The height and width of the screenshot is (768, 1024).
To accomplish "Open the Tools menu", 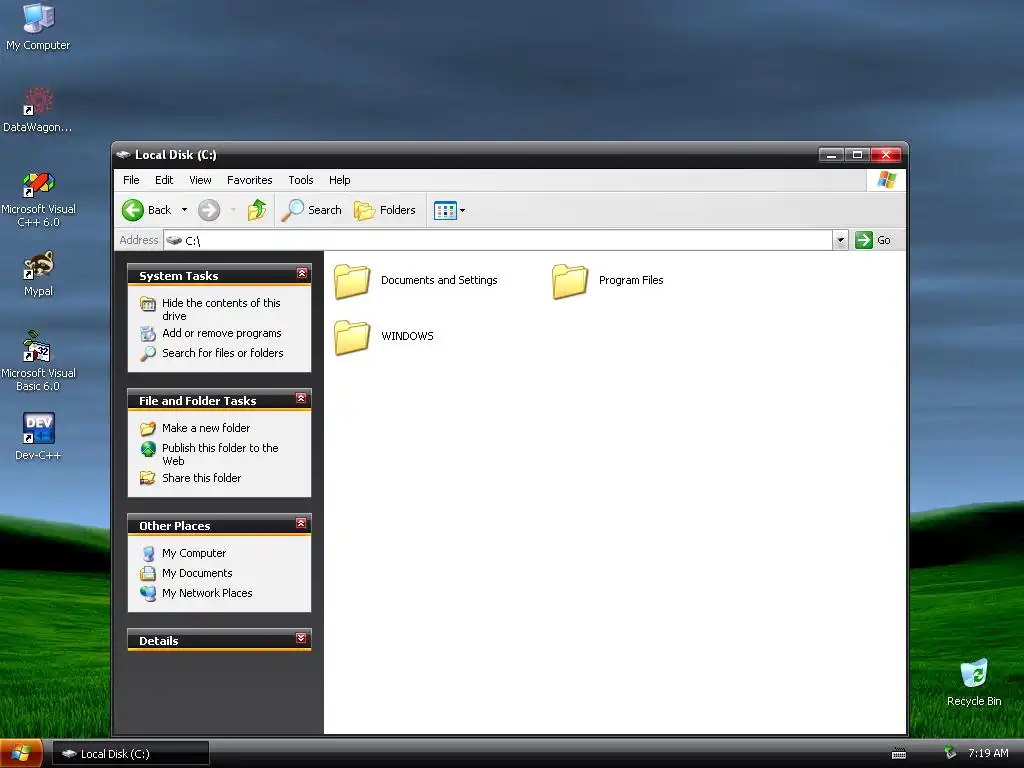I will [301, 180].
